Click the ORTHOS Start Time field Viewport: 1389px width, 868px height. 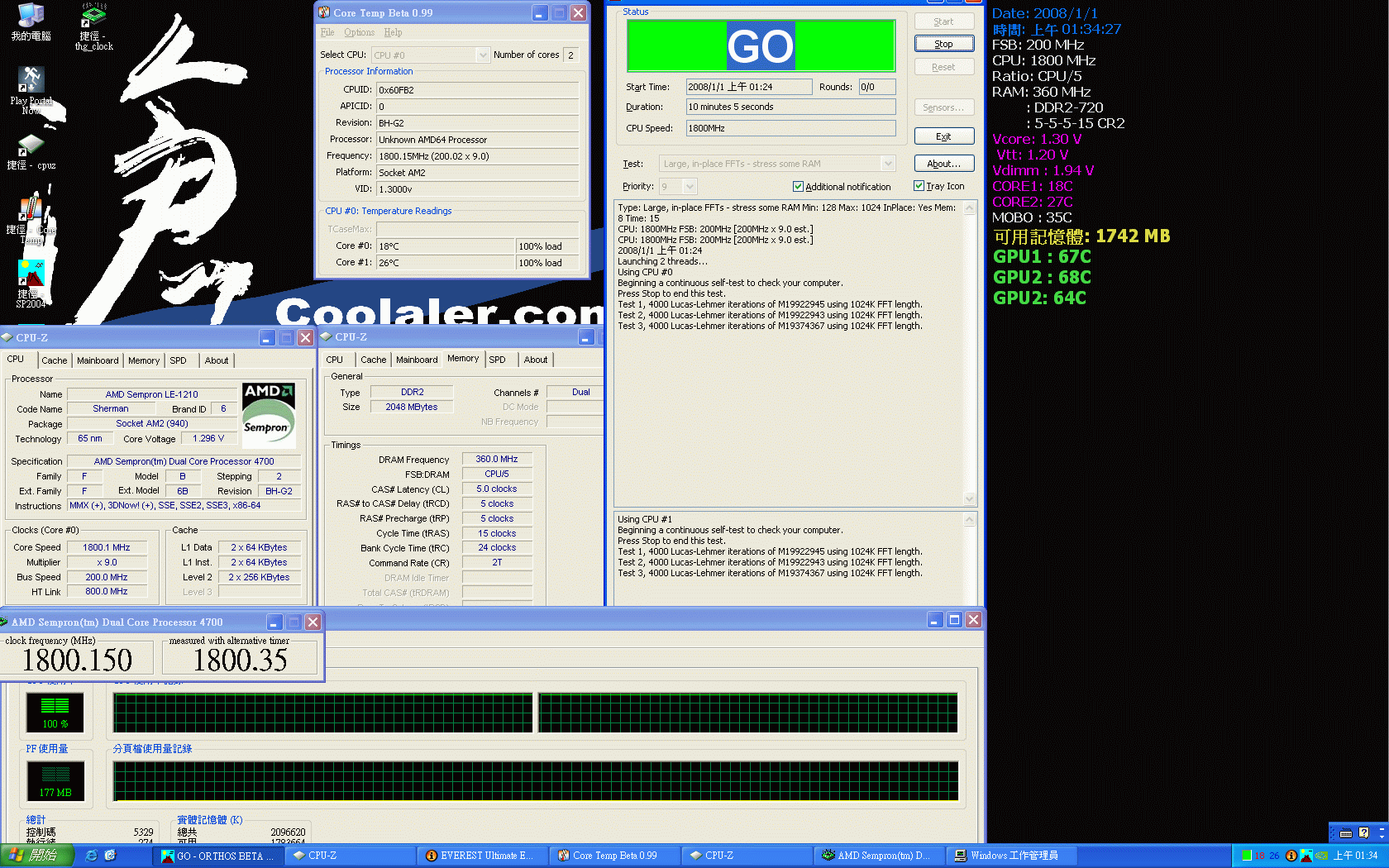coord(749,87)
